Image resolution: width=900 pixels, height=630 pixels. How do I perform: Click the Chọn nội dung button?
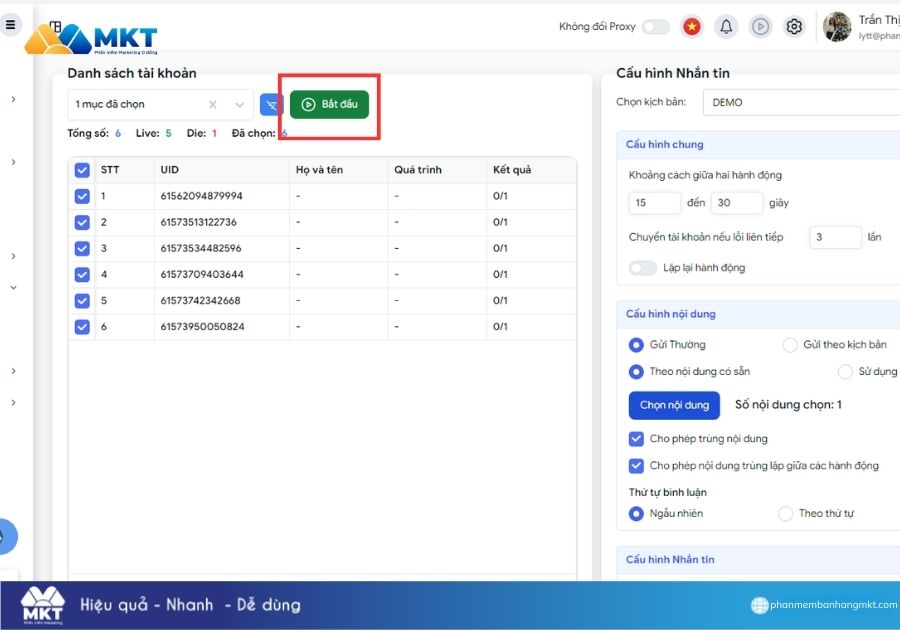673,405
